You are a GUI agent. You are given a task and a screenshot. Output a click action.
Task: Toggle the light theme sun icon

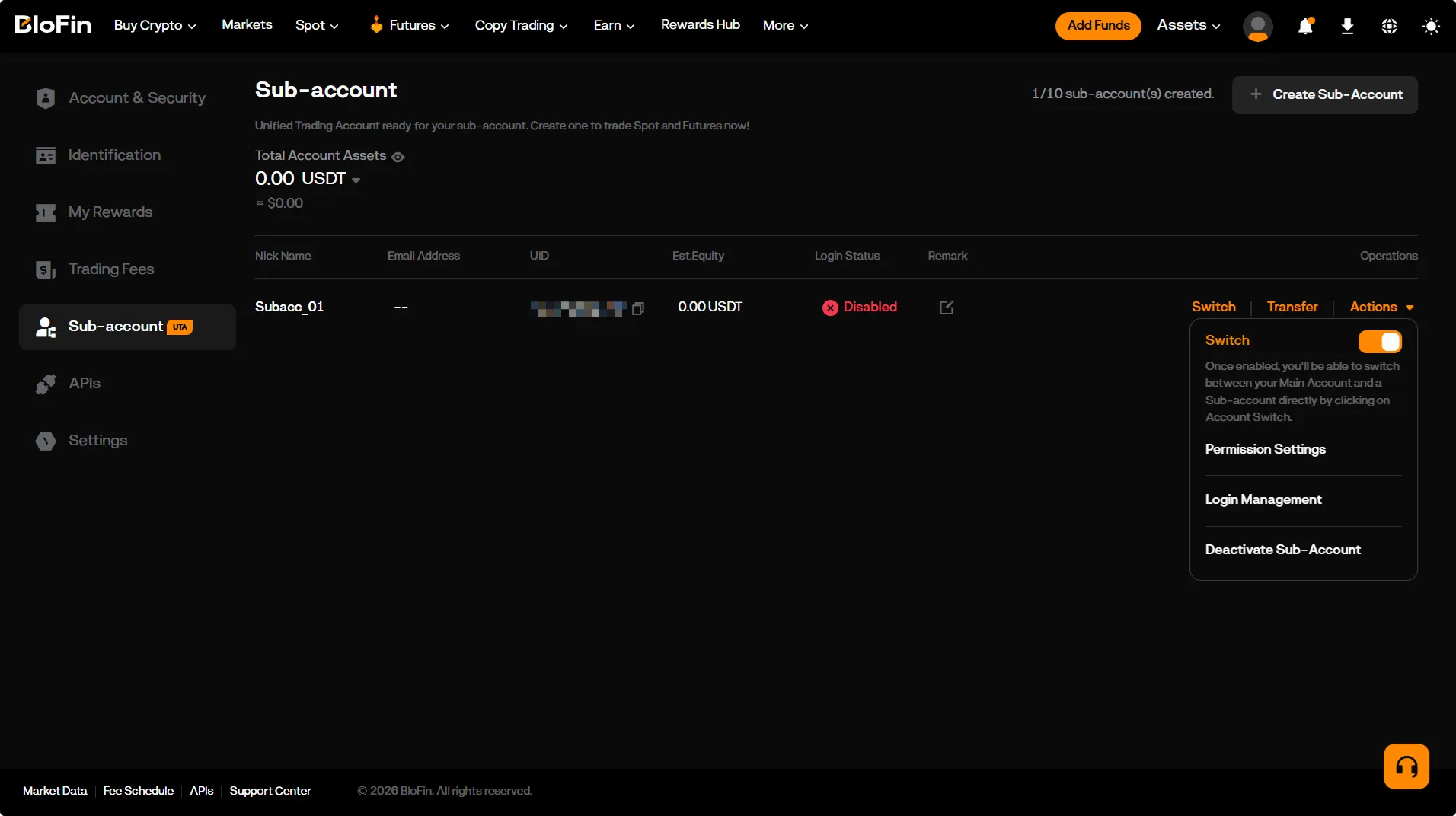(x=1431, y=26)
